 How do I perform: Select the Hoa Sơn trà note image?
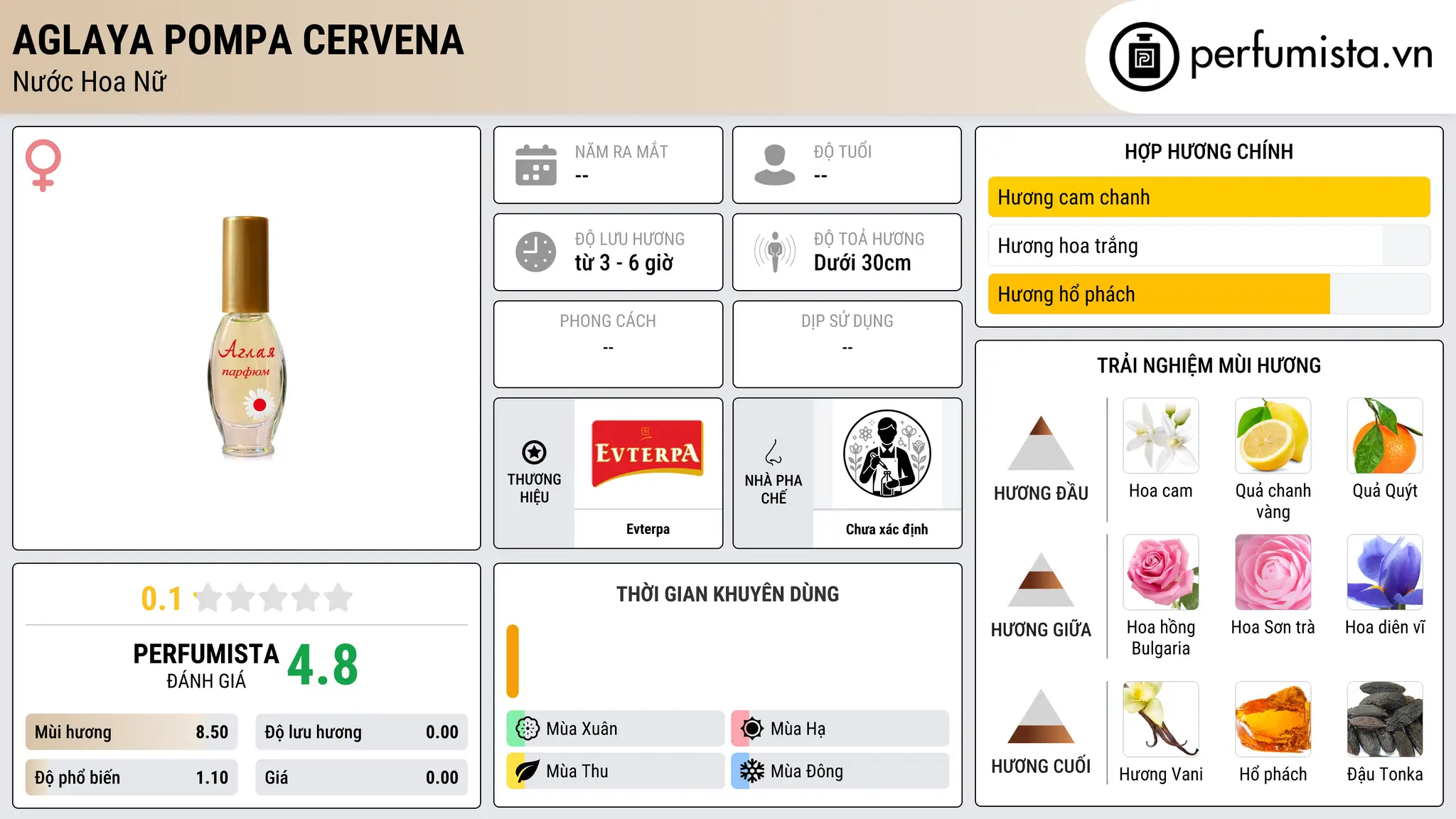click(x=1273, y=572)
